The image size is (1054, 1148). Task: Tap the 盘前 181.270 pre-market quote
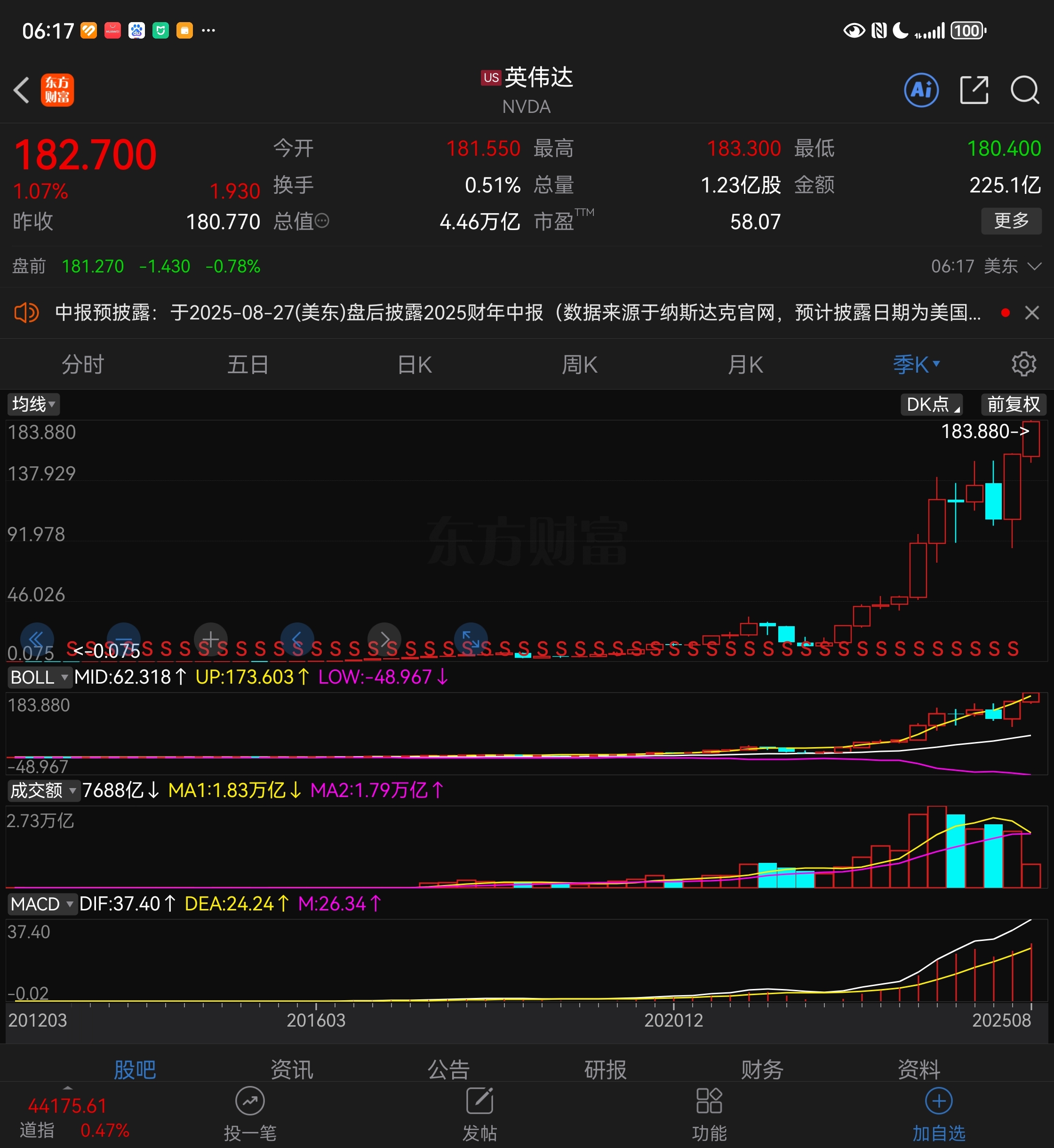click(136, 266)
